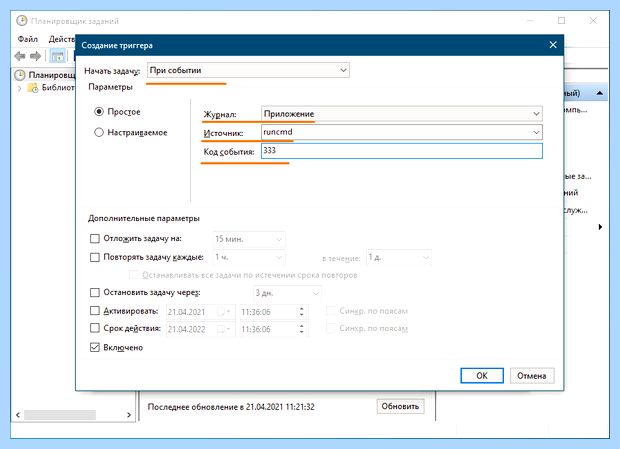The width and height of the screenshot is (620, 449).
Task: Expand the Библиотека tree node chevron
Action: (x=19, y=88)
